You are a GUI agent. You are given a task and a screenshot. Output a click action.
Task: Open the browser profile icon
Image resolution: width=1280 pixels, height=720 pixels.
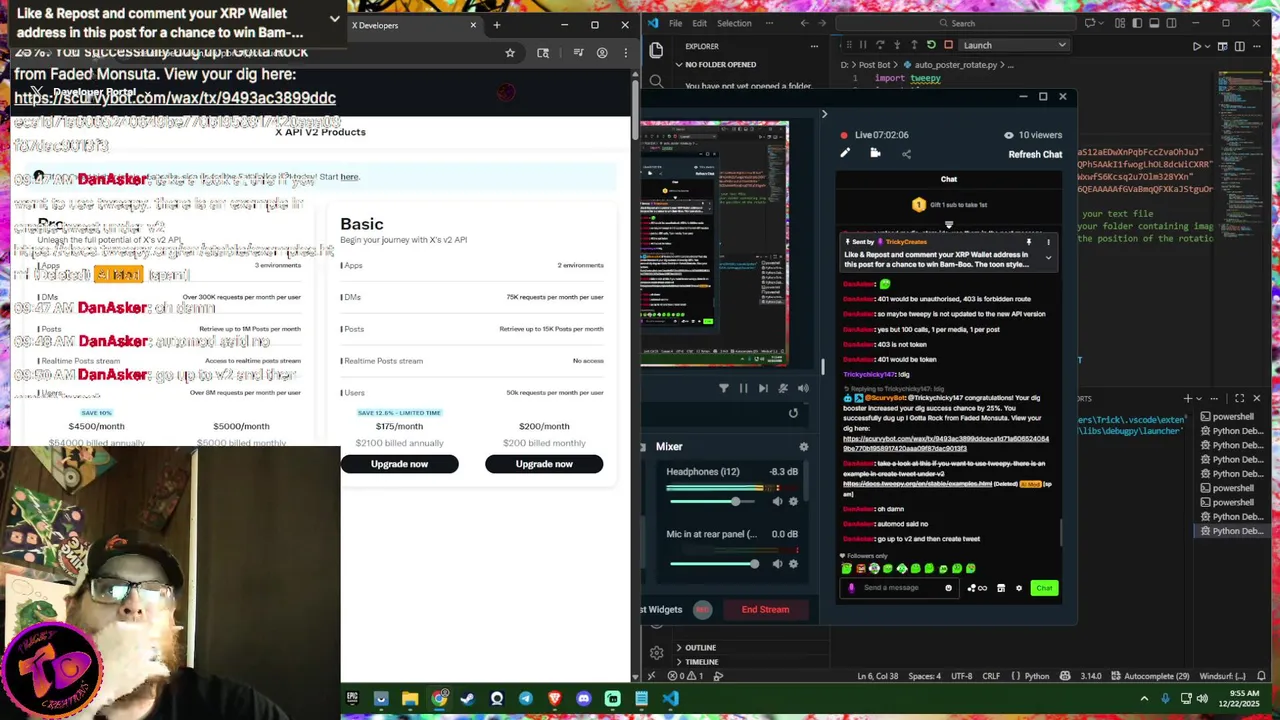[602, 53]
